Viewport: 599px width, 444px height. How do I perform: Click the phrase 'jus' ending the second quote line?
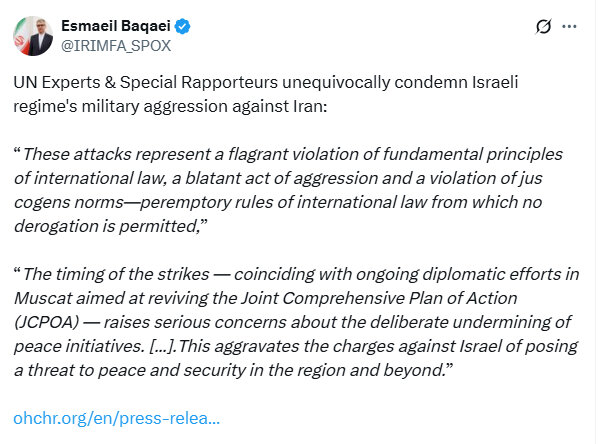point(530,178)
